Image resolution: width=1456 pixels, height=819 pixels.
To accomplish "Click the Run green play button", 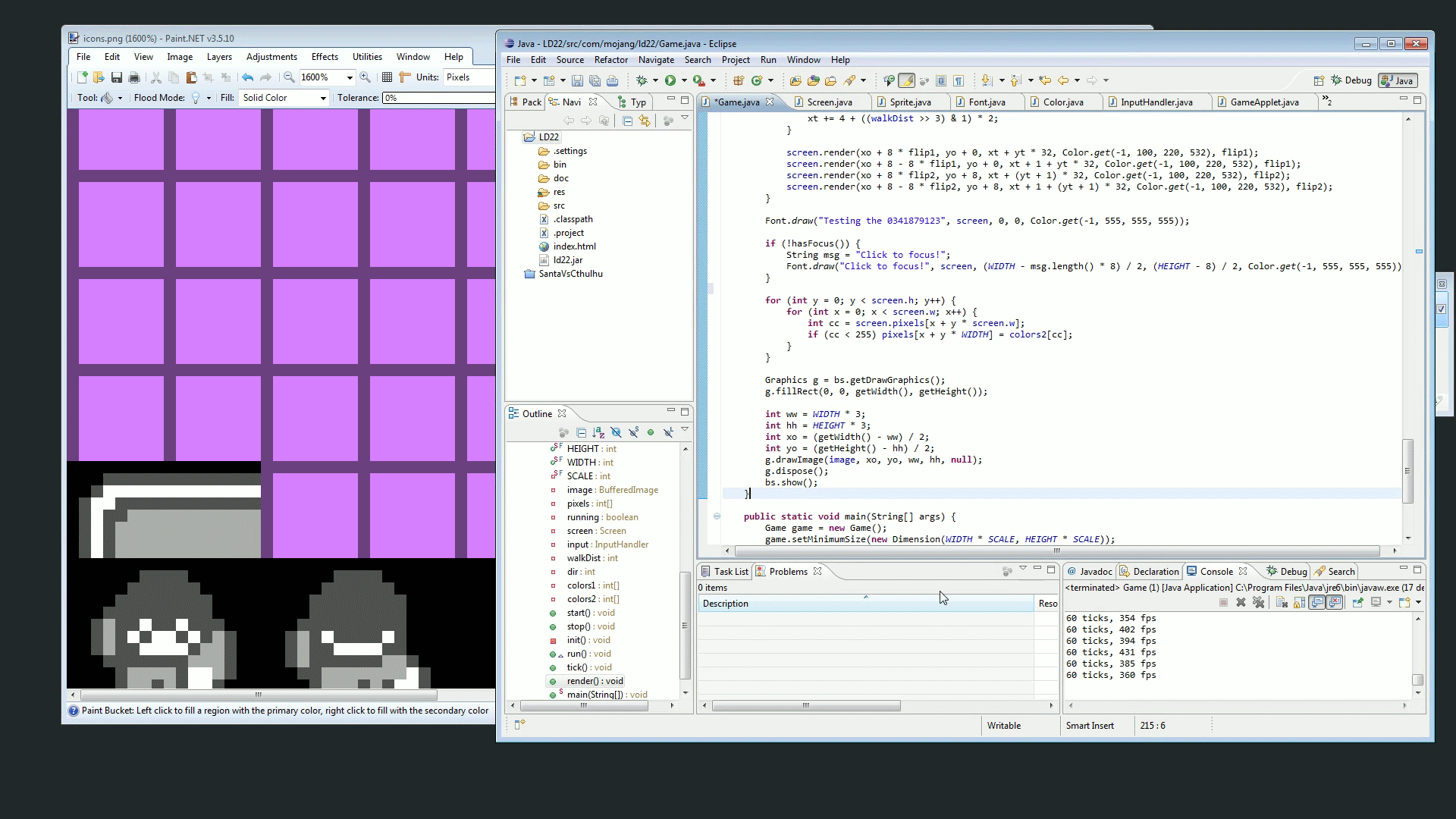I will click(670, 80).
